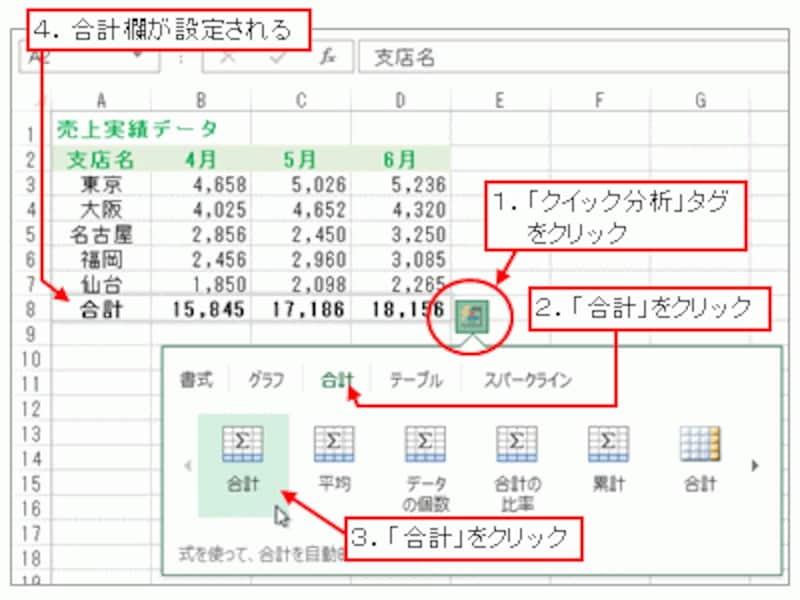This screenshot has width=800, height=600.
Task: Select row 12 header
Action: pos(31,409)
